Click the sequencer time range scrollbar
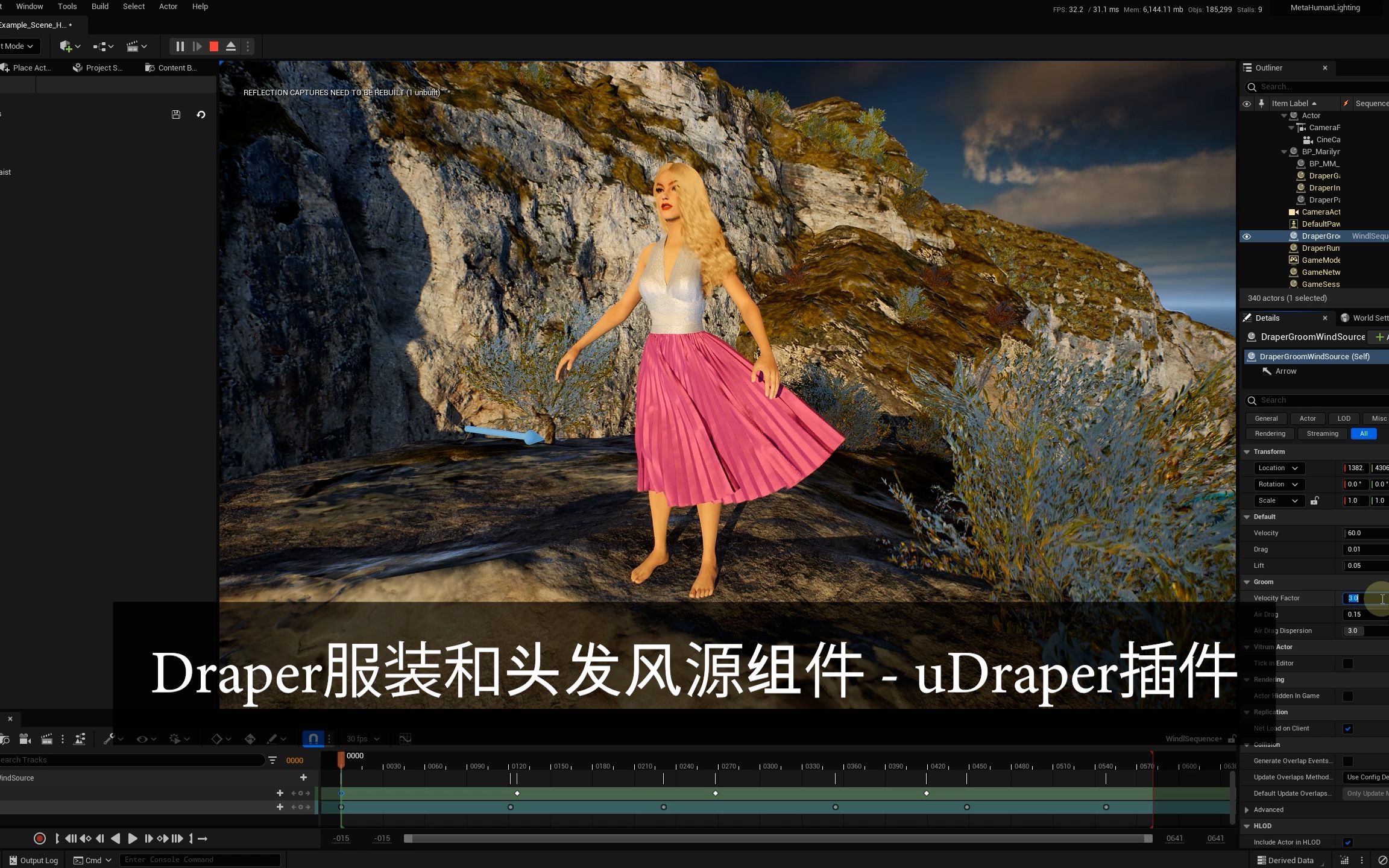 pyautogui.click(x=778, y=838)
